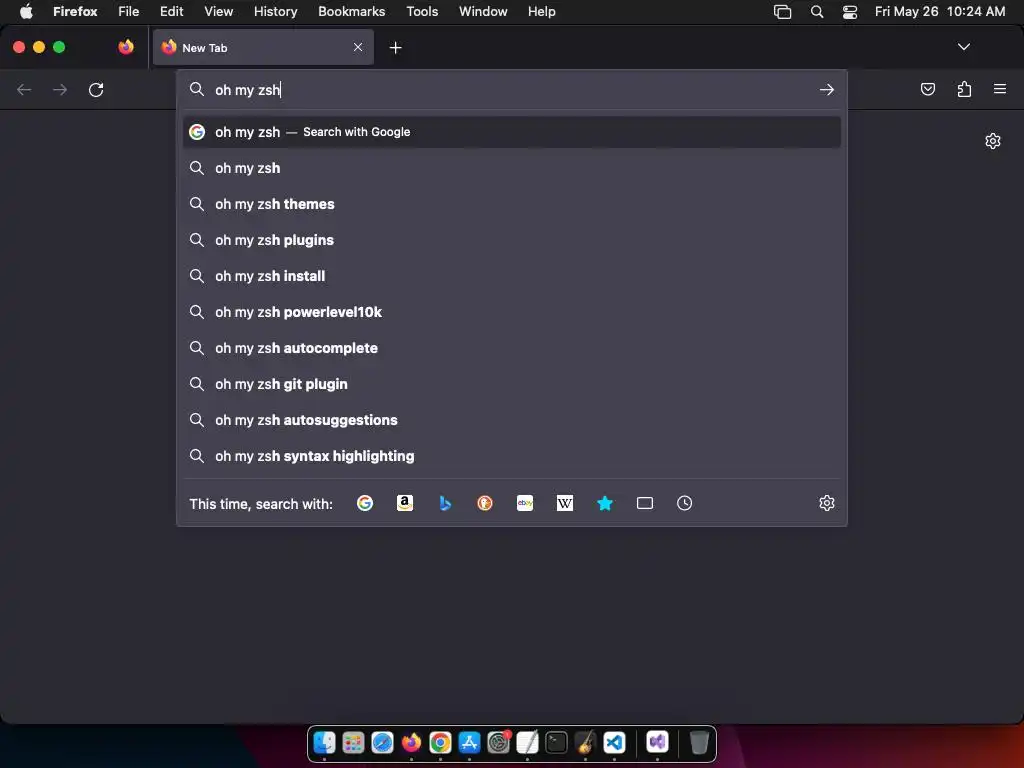Choose suggestion 'oh my zsh autosuggestions'
This screenshot has width=1024, height=768.
click(x=511, y=419)
